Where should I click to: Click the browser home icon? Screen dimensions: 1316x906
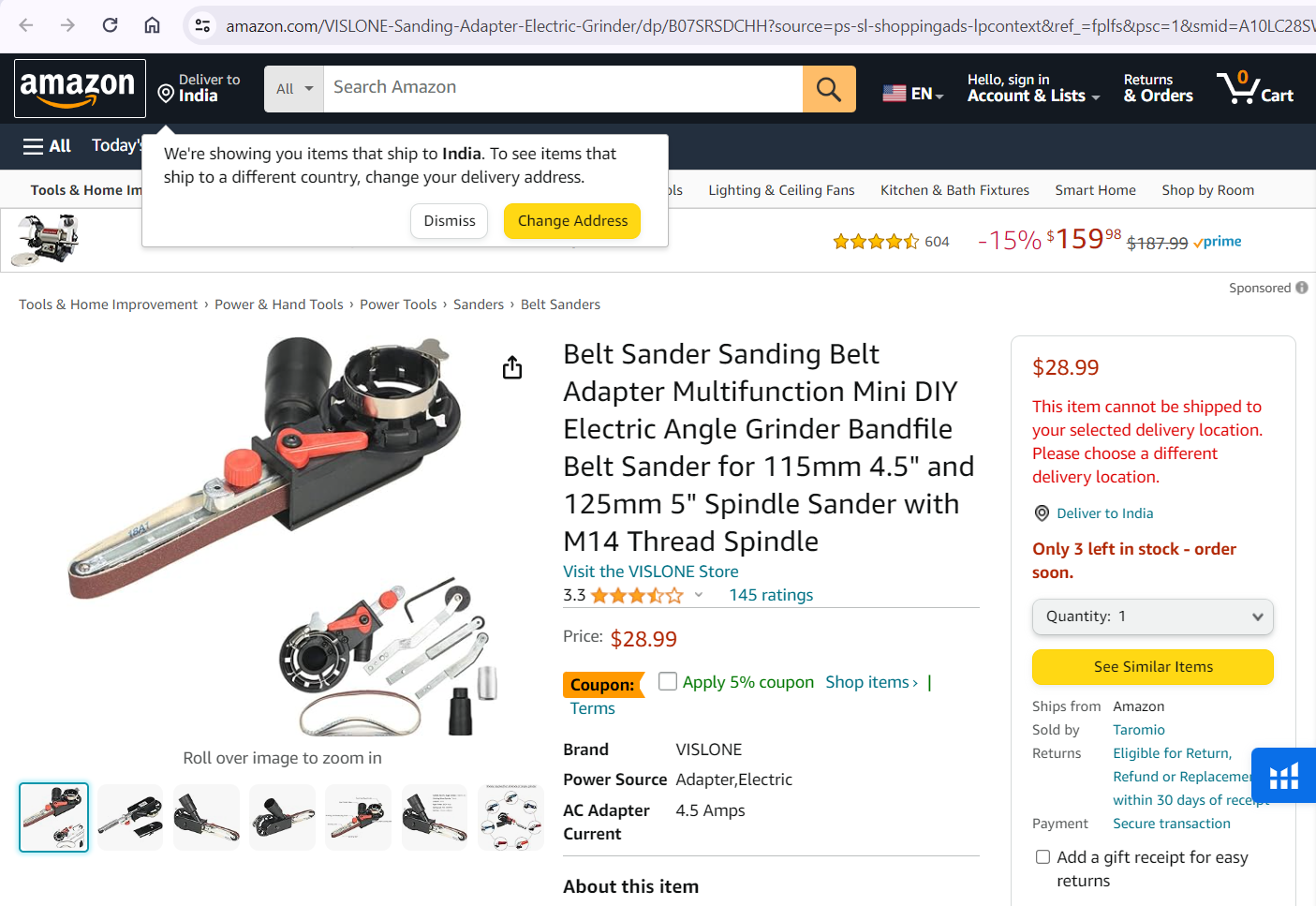point(152,25)
